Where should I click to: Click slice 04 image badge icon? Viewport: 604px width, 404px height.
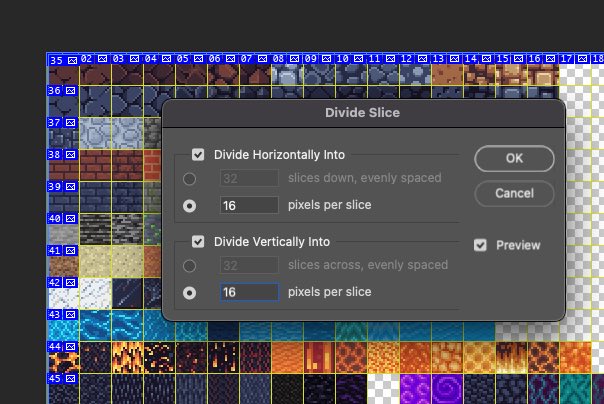pos(166,59)
